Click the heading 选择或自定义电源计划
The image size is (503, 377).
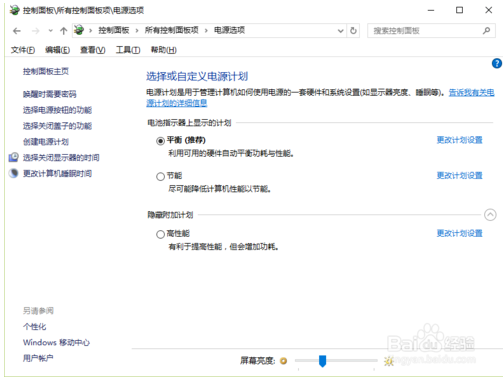[x=197, y=77]
